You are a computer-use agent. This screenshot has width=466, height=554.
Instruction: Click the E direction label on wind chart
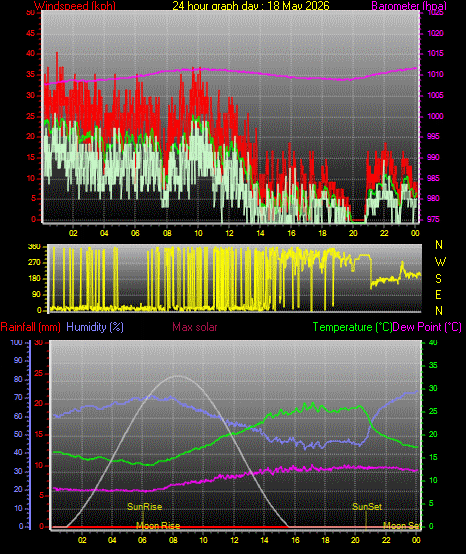click(x=438, y=295)
